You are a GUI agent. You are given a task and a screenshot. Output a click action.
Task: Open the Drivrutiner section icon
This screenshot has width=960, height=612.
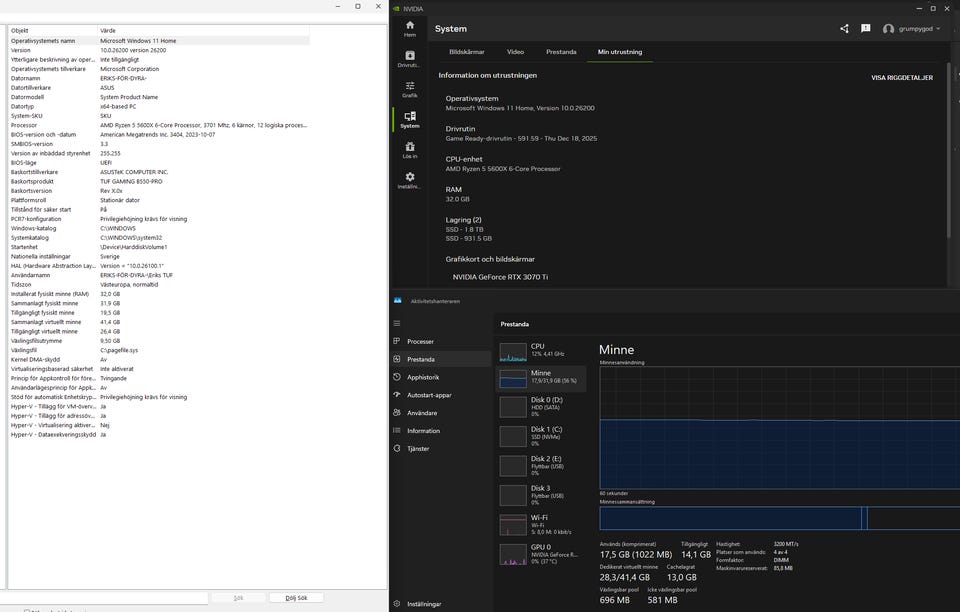click(409, 59)
